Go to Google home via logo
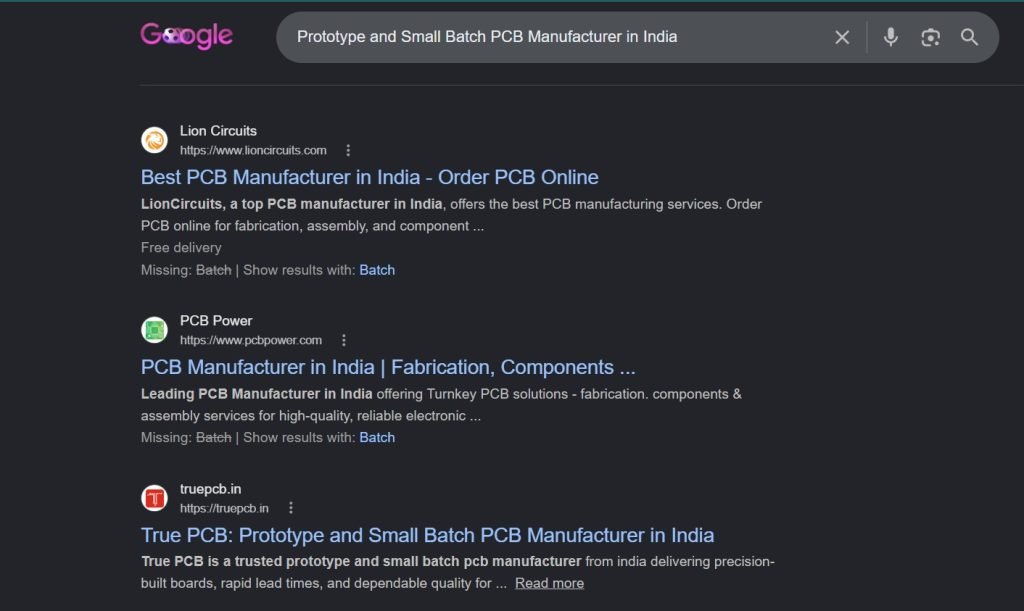 click(x=186, y=35)
